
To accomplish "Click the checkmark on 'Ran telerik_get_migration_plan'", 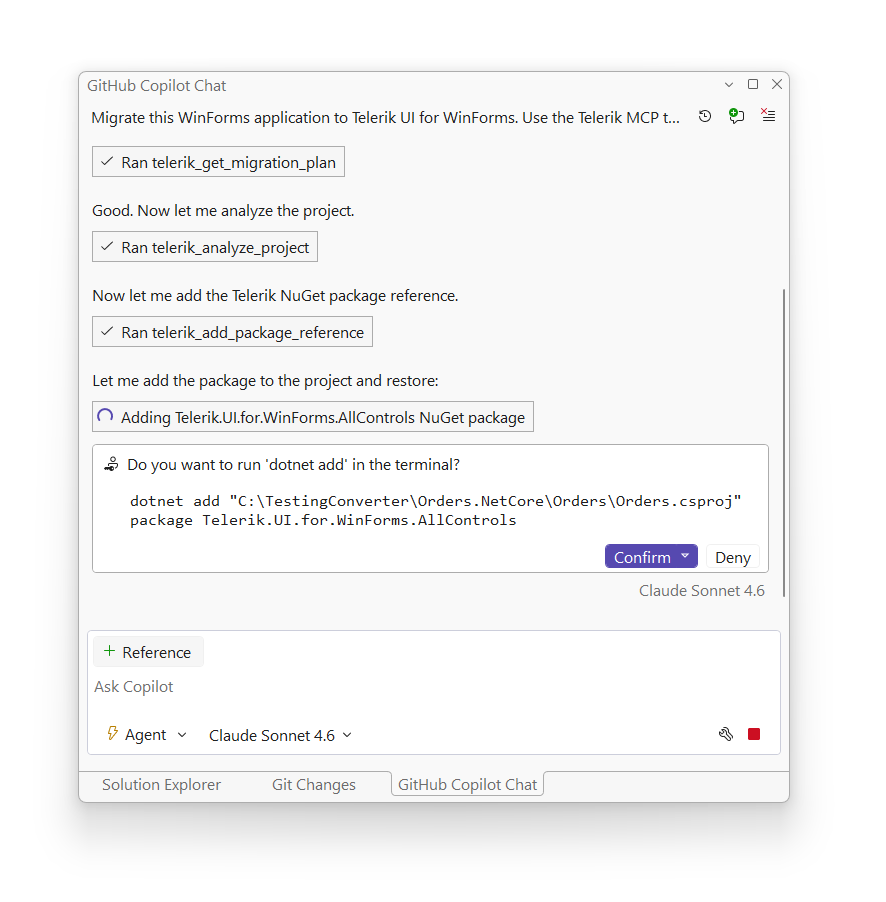I will (x=106, y=162).
